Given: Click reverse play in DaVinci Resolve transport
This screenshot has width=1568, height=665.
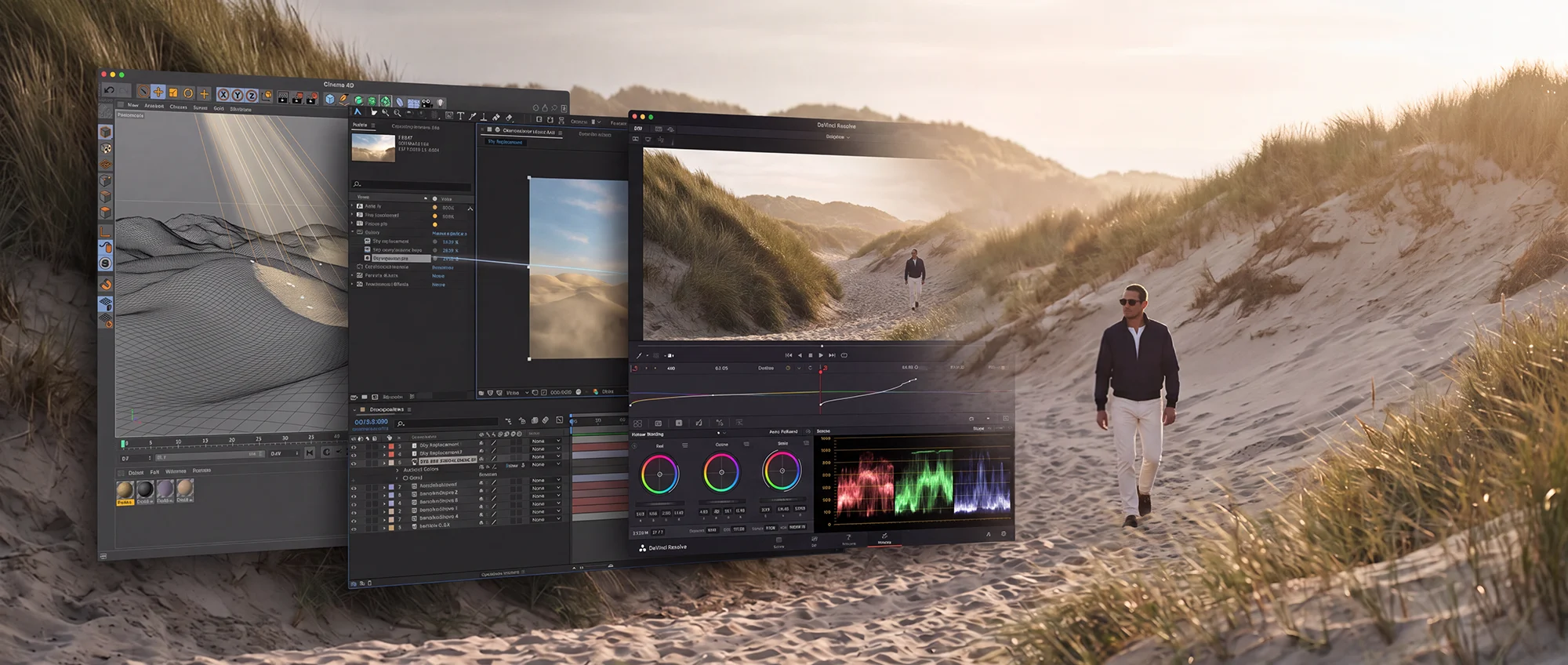Looking at the screenshot, I should tap(800, 355).
